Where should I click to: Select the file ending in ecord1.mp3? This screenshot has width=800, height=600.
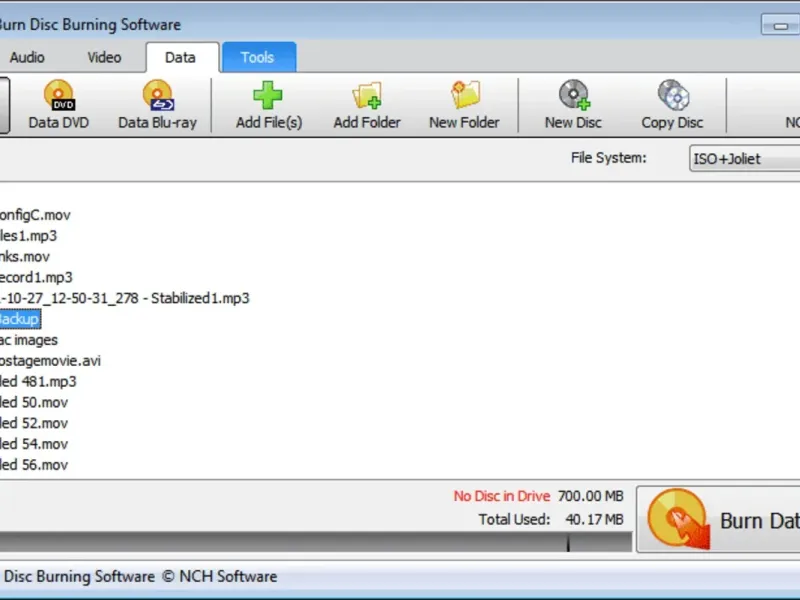pyautogui.click(x=36, y=278)
